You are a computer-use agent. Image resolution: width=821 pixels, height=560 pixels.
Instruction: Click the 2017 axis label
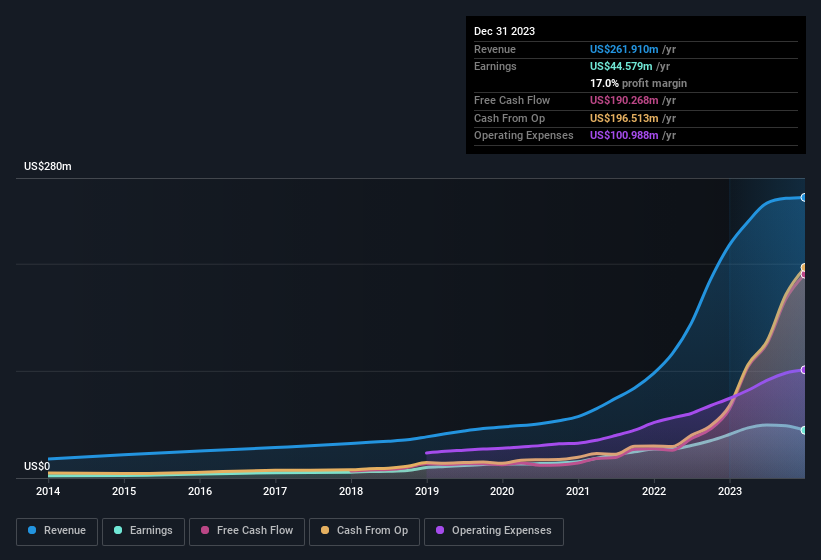275,491
